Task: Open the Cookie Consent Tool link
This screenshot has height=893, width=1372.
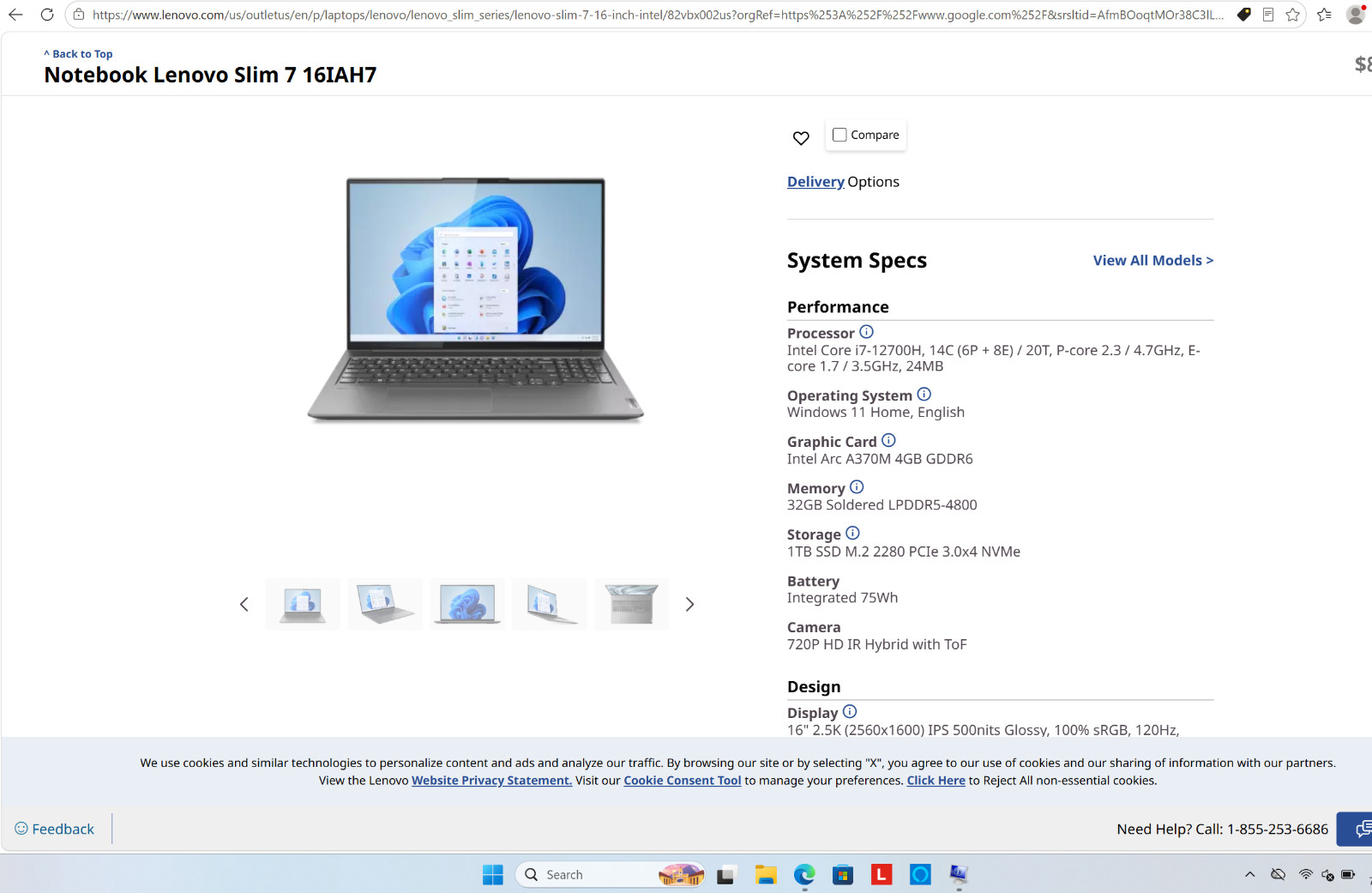Action: point(683,781)
